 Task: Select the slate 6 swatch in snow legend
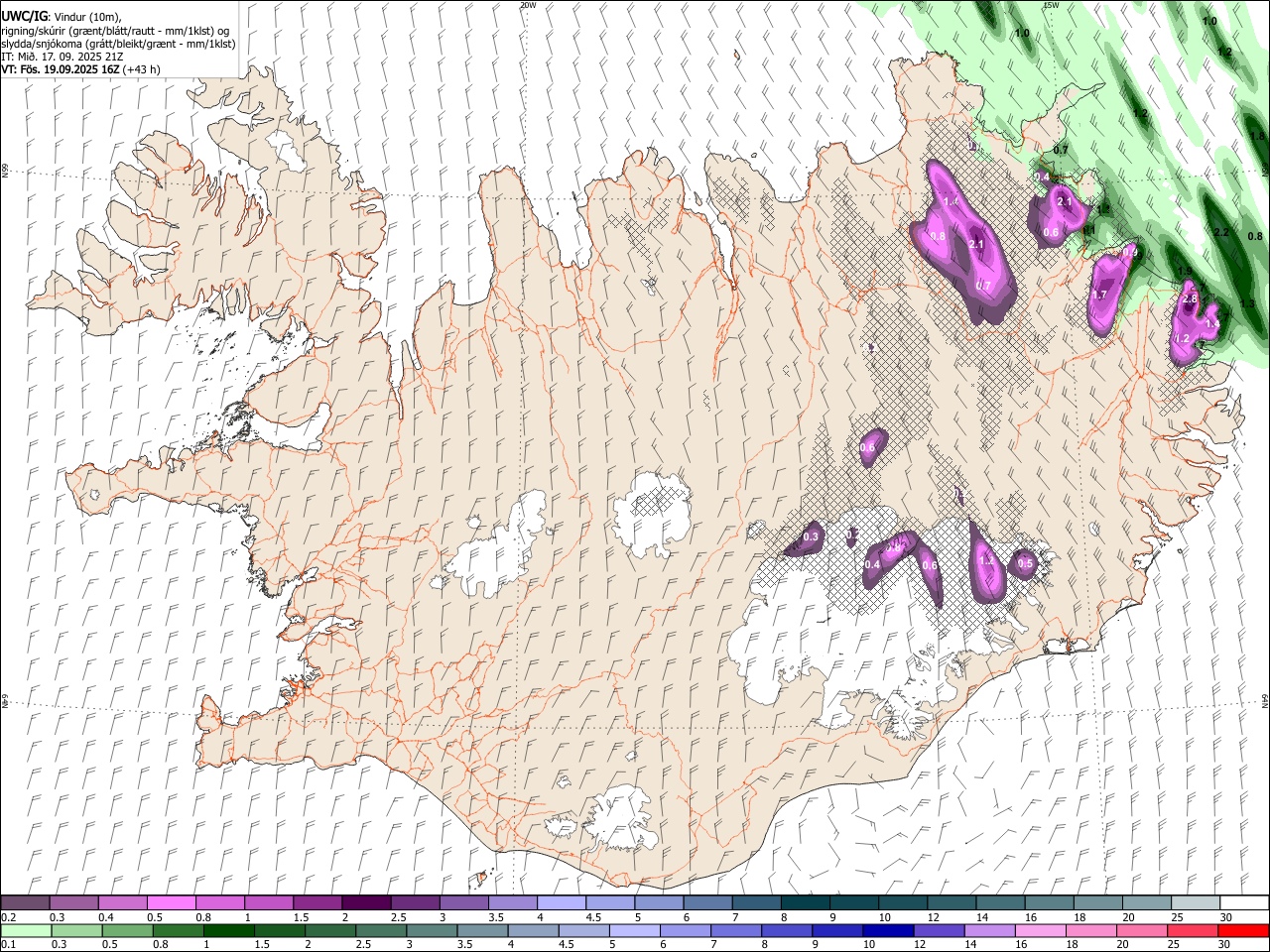point(707,902)
